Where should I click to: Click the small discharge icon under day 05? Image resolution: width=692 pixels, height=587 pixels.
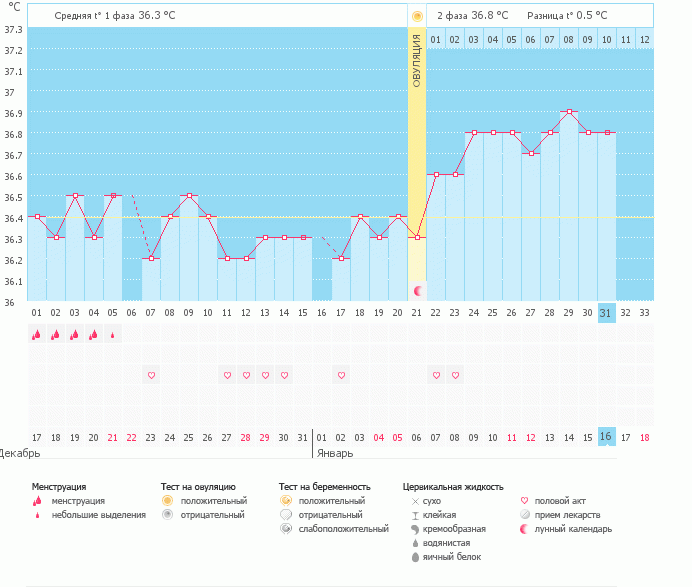(x=112, y=336)
